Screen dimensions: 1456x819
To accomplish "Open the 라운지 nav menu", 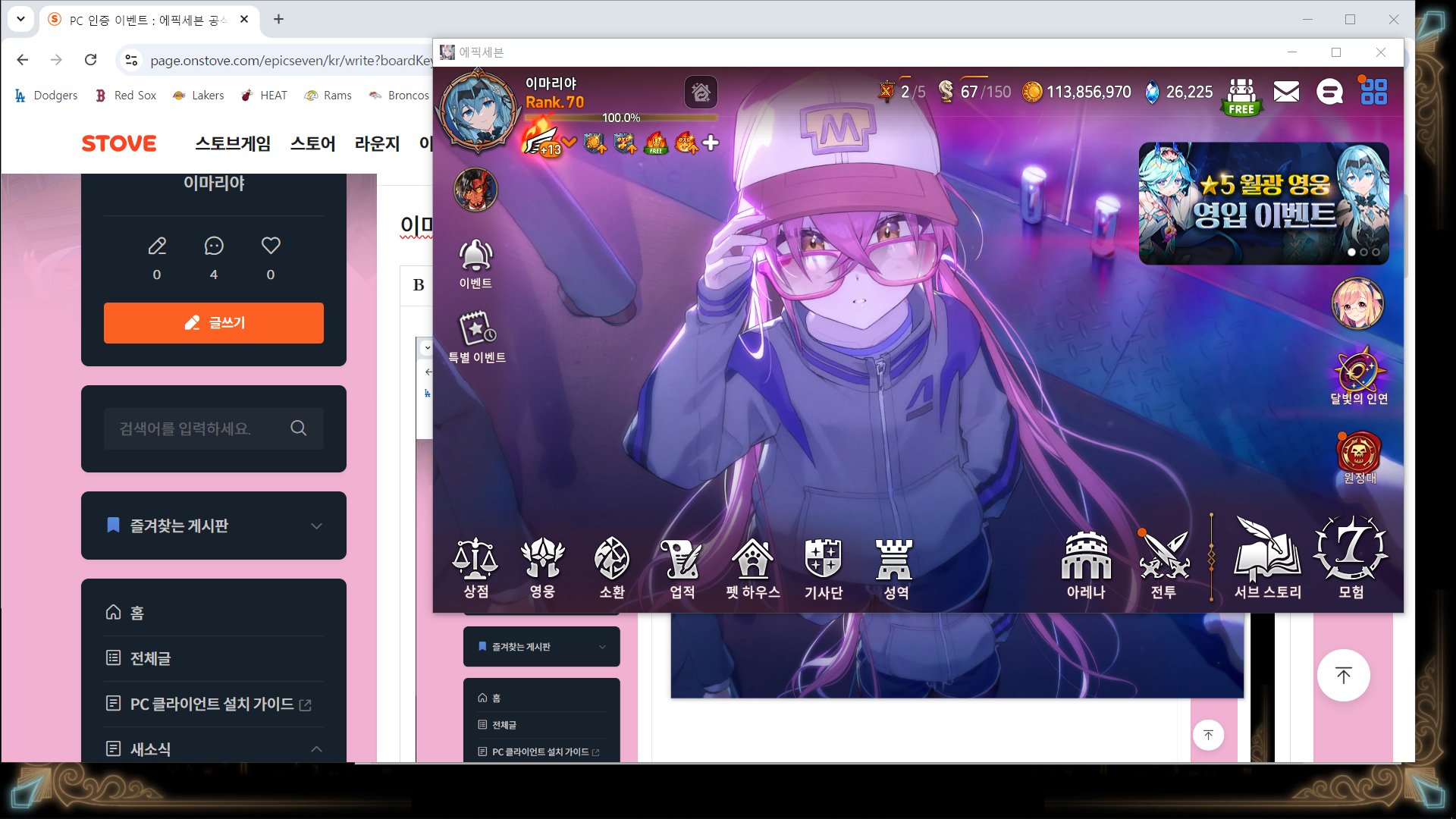I will 377,143.
